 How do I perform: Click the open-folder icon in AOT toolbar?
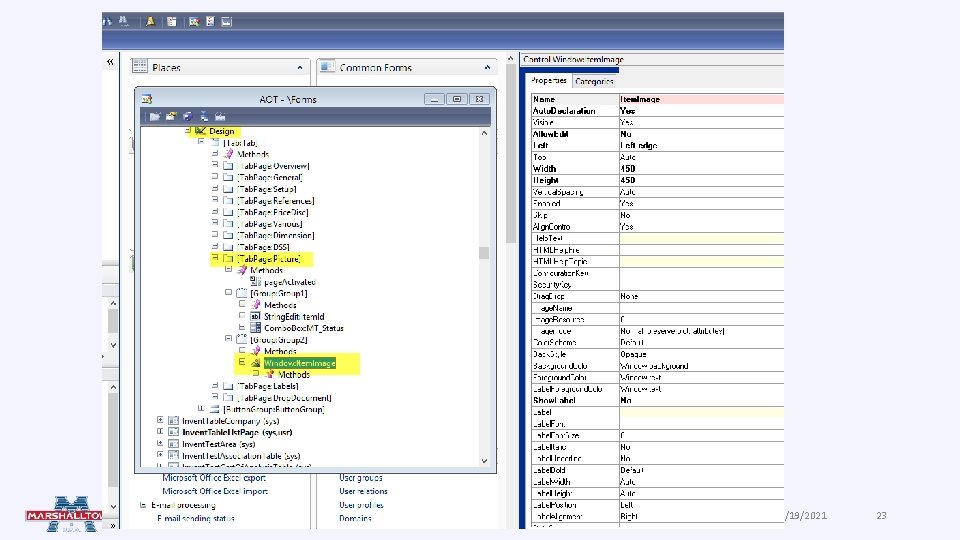coord(171,116)
